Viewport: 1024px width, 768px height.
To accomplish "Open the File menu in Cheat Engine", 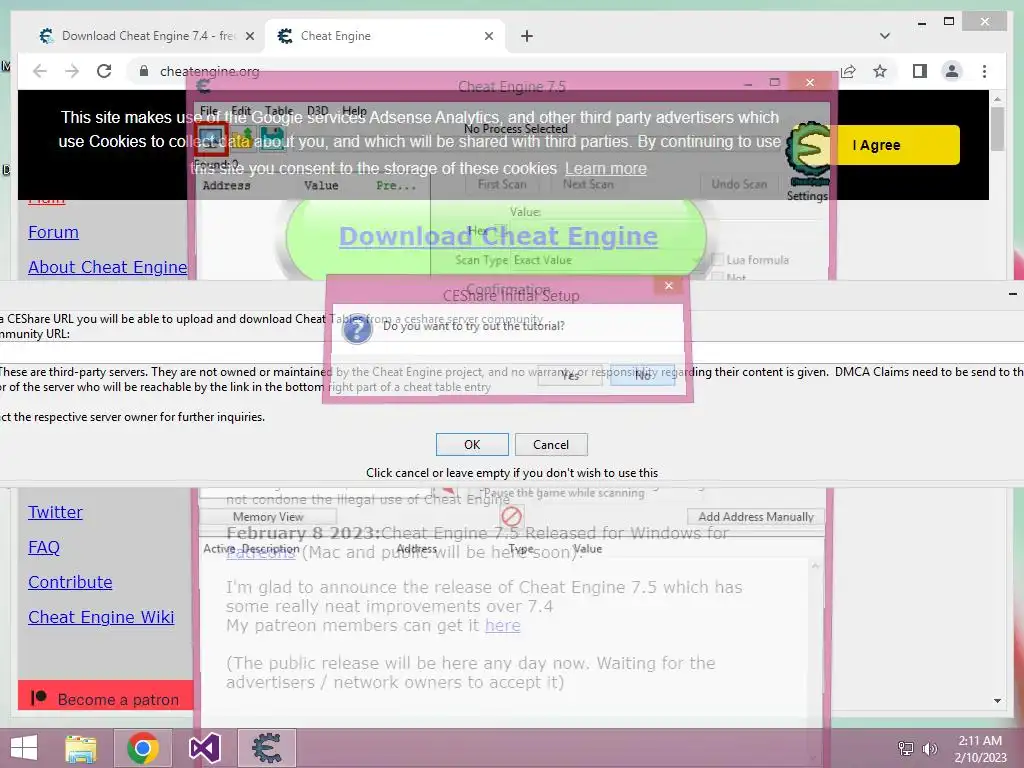I will pyautogui.click(x=209, y=110).
